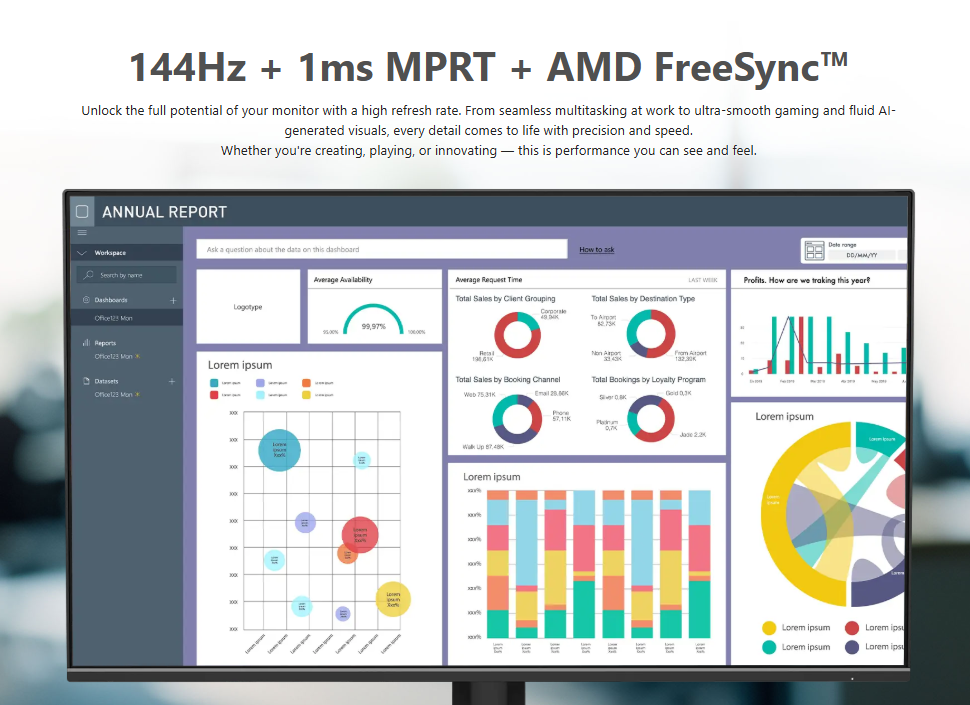Screen dimensions: 970x705
Task: Click the large yellow bubble in the chart
Action: point(393,598)
